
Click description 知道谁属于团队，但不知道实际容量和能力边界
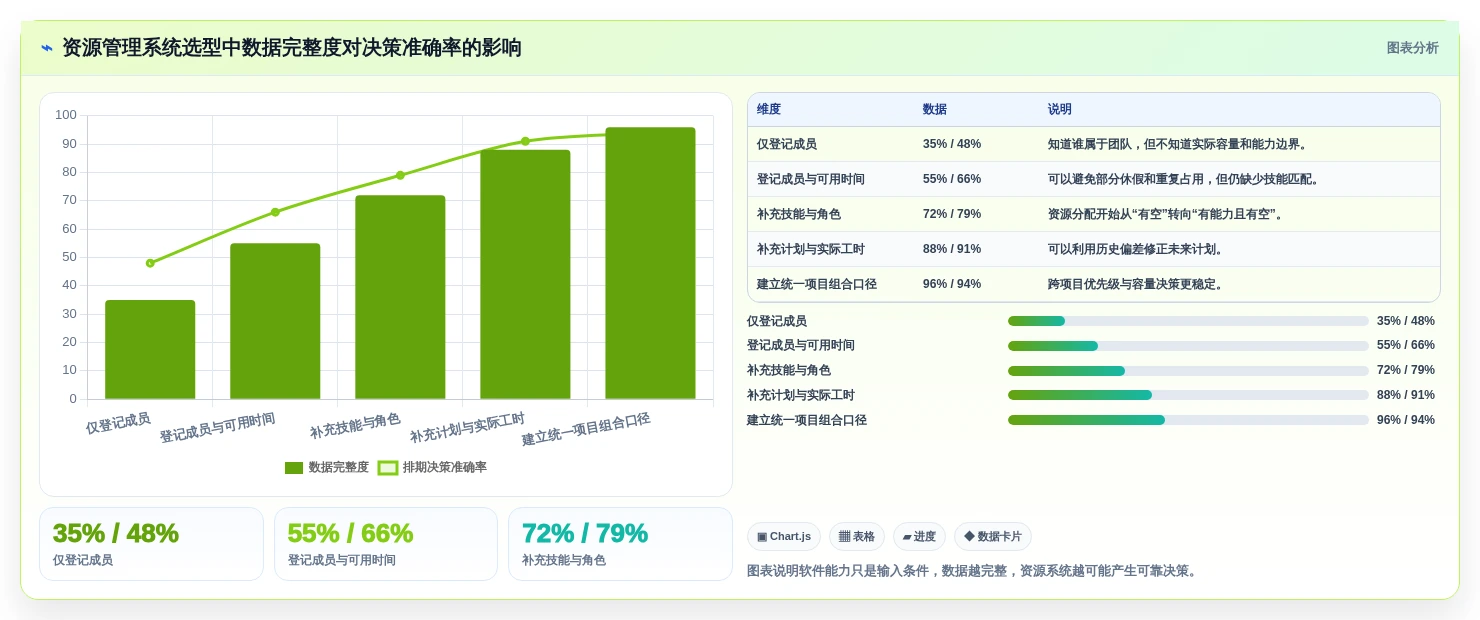[1178, 144]
